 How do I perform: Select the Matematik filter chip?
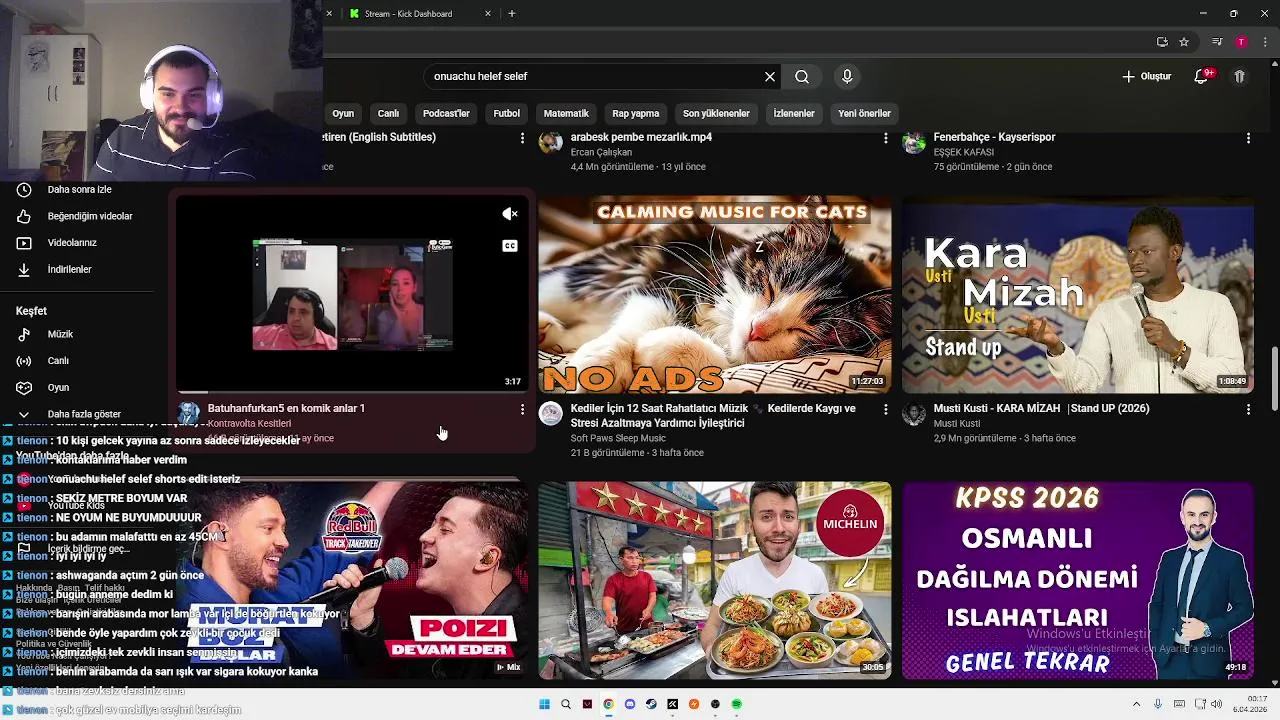point(566,113)
